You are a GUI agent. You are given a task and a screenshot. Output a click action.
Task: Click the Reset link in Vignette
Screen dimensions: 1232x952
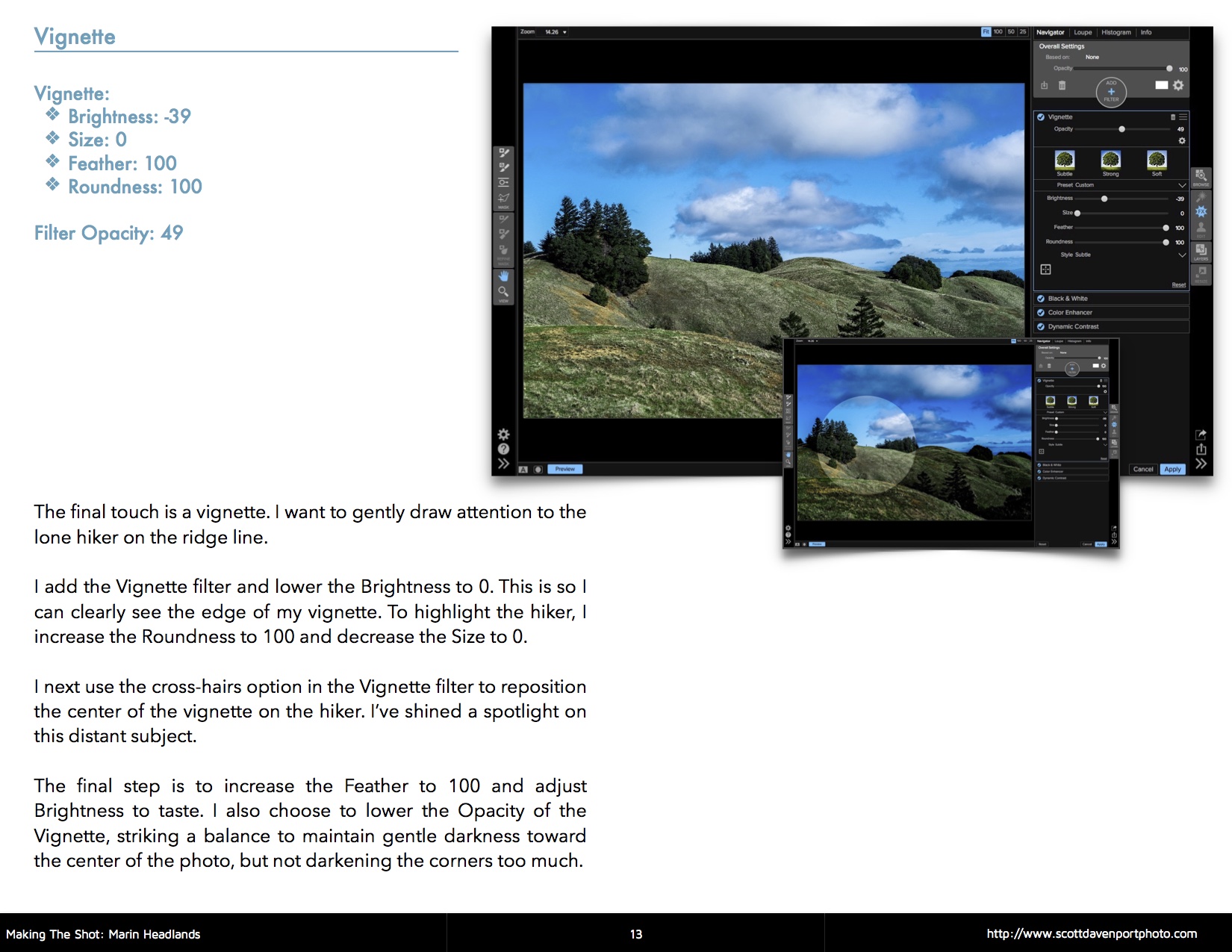(1179, 285)
